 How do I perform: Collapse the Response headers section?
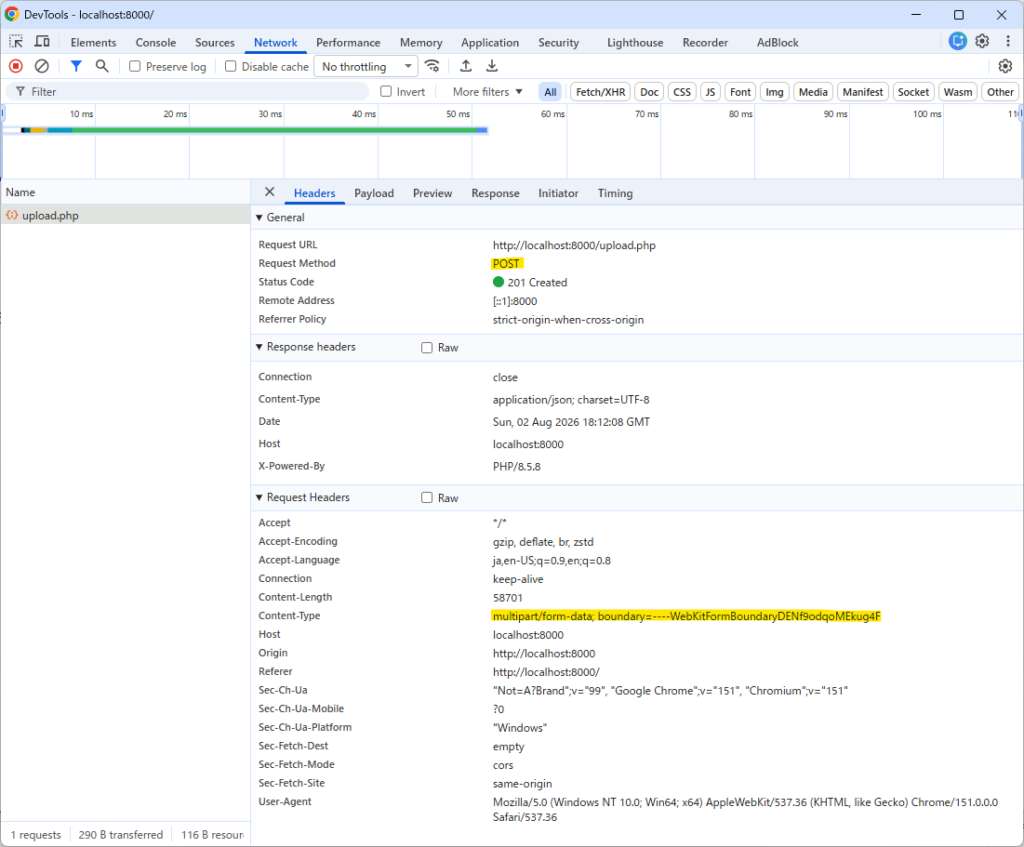click(259, 347)
